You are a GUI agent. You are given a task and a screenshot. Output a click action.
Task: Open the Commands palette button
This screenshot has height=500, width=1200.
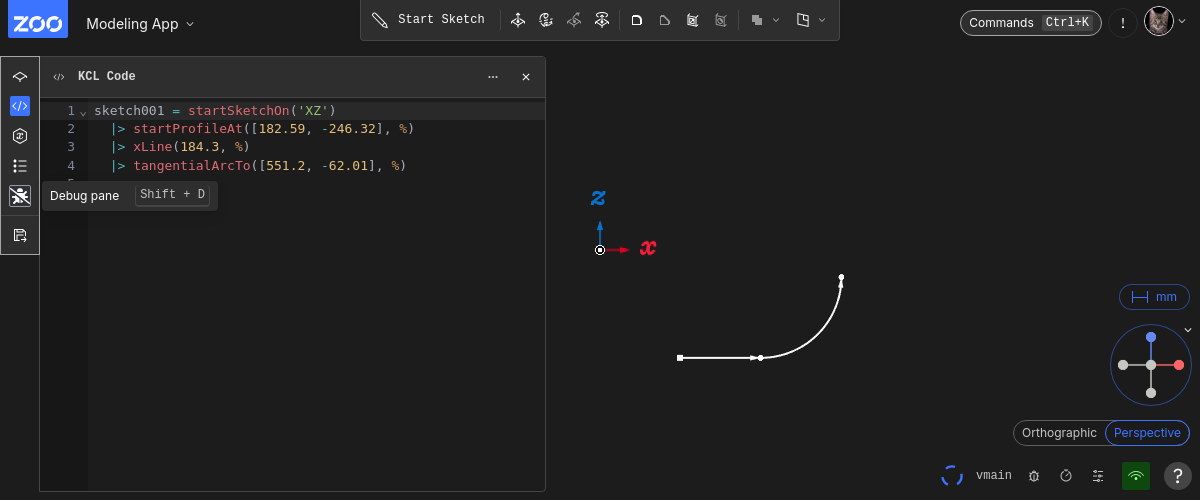[x=1031, y=22]
